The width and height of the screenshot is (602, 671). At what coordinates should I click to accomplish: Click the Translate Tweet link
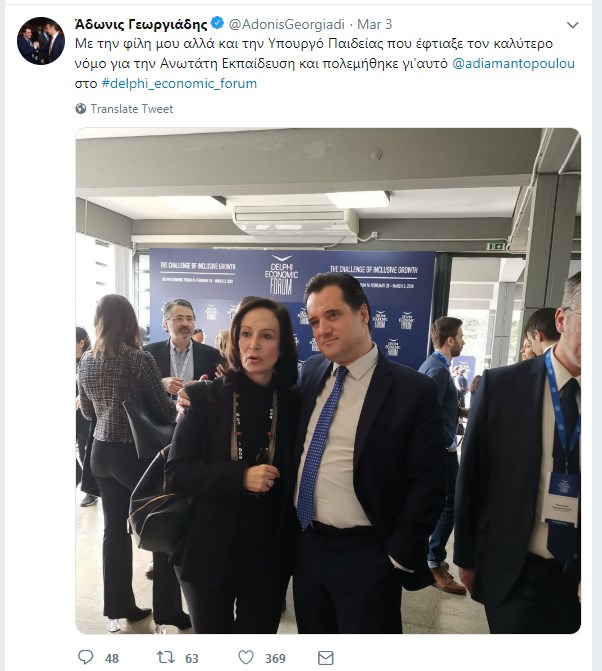pos(132,109)
